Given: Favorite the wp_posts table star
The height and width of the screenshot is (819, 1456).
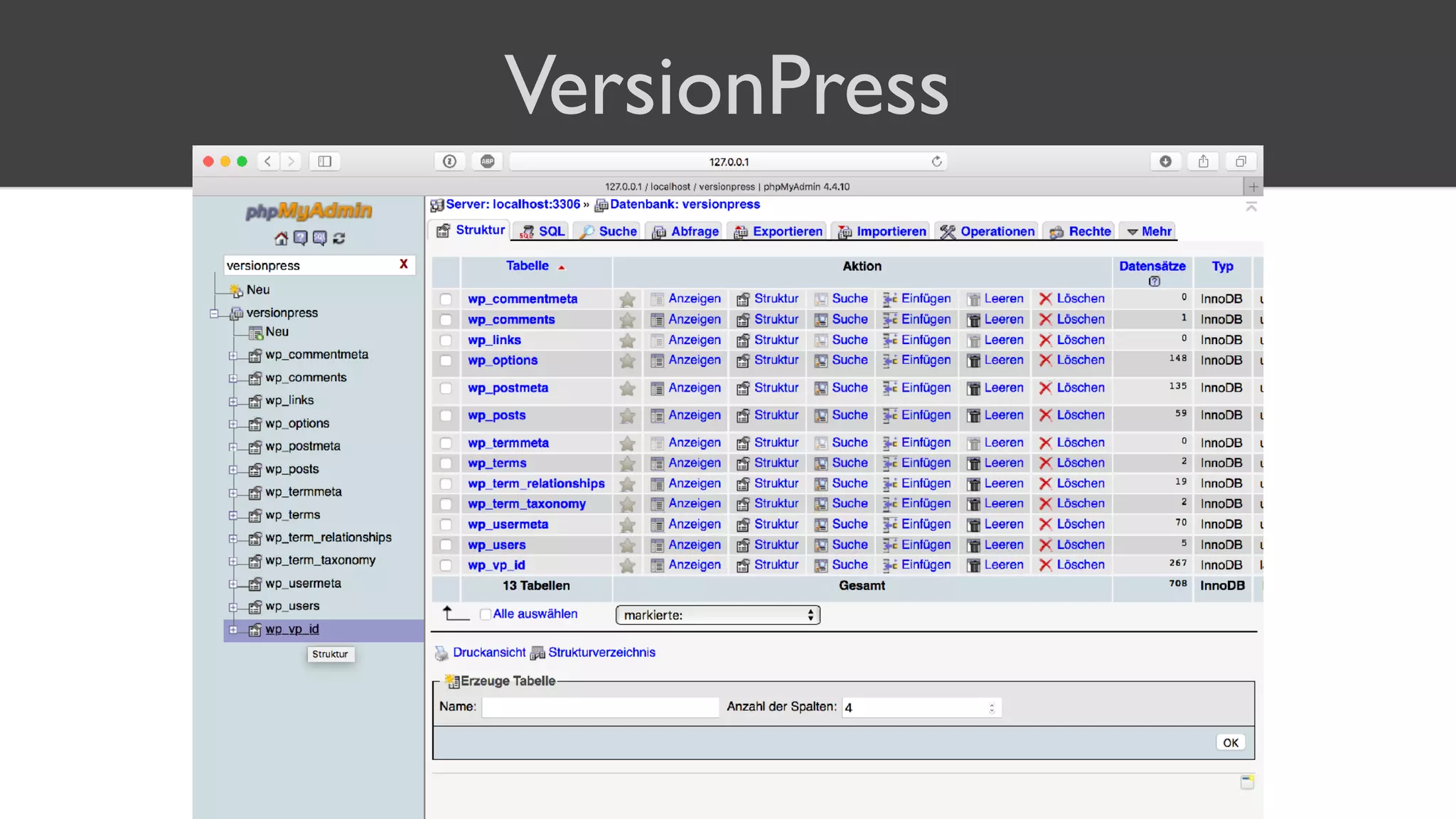Looking at the screenshot, I should click(x=627, y=416).
